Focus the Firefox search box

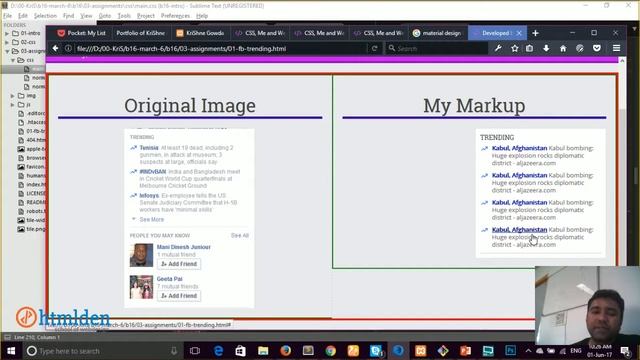click(437, 49)
